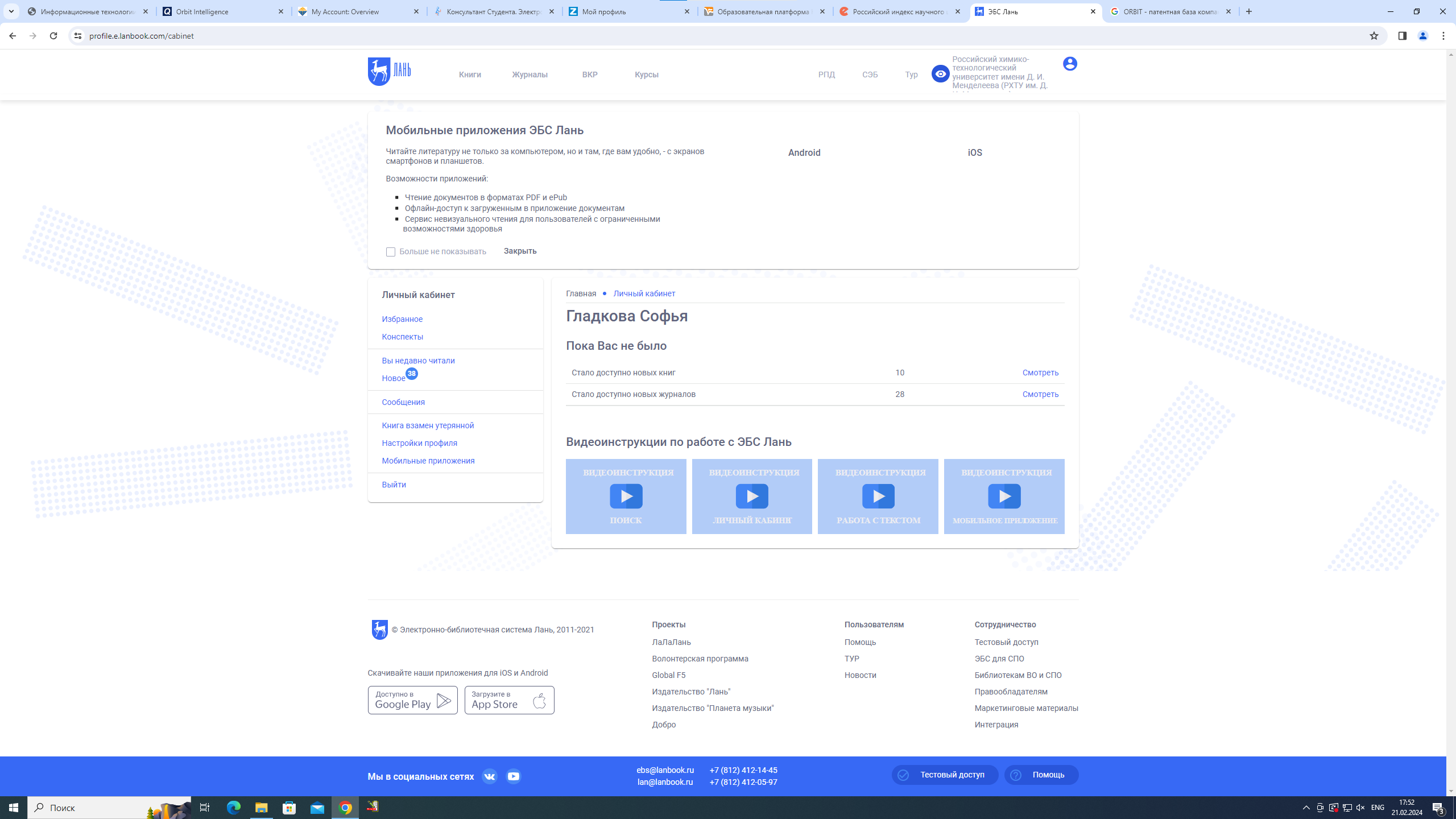Open the Курсы menu
The height and width of the screenshot is (819, 1456).
coord(647,75)
